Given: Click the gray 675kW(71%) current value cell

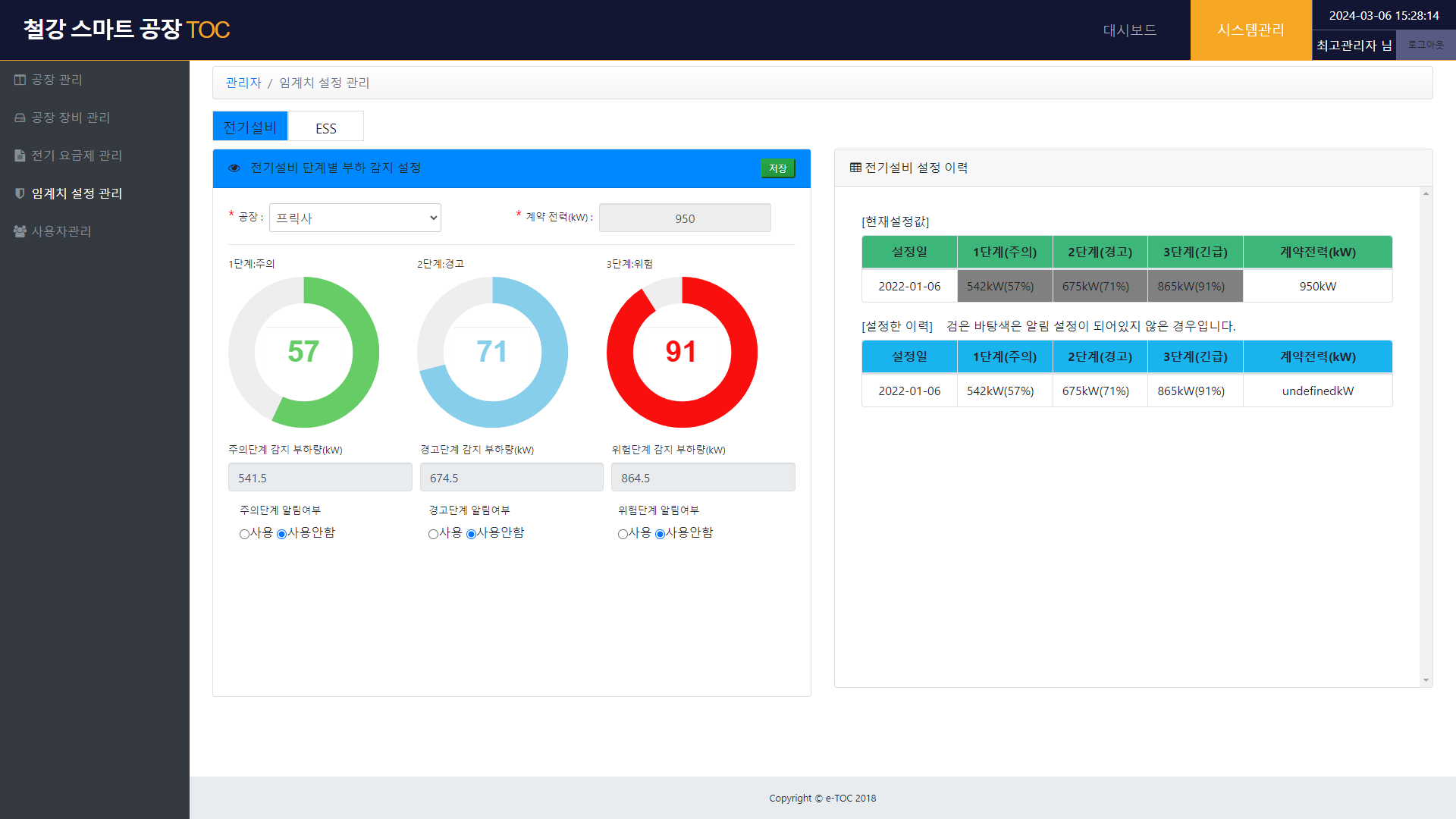Looking at the screenshot, I should (x=1100, y=286).
